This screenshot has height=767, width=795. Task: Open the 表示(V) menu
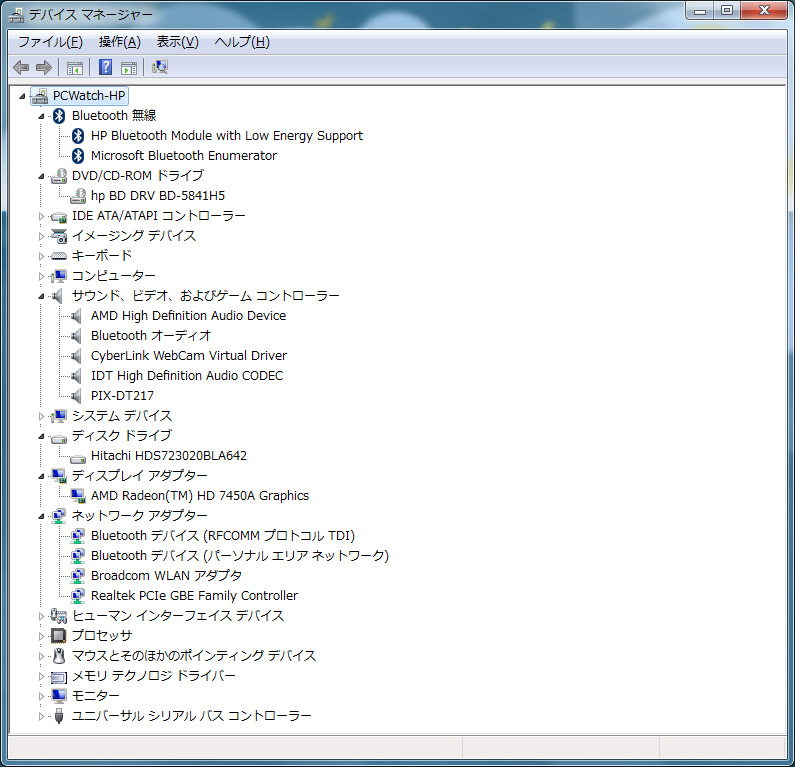tap(177, 42)
